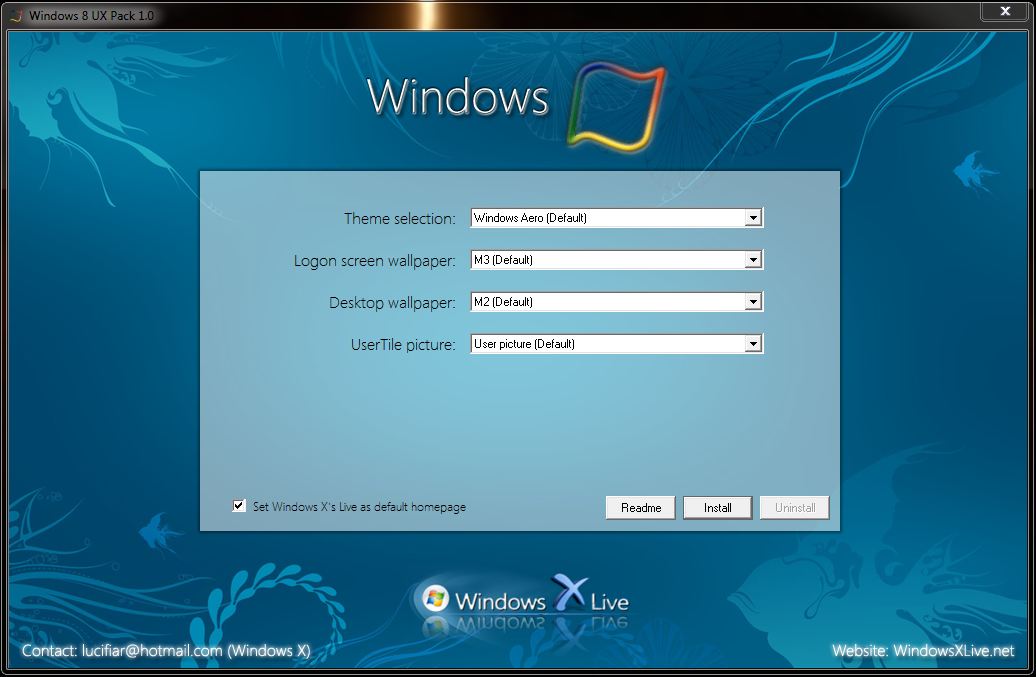
Task: Click the UserTile picture label
Action: coord(403,344)
